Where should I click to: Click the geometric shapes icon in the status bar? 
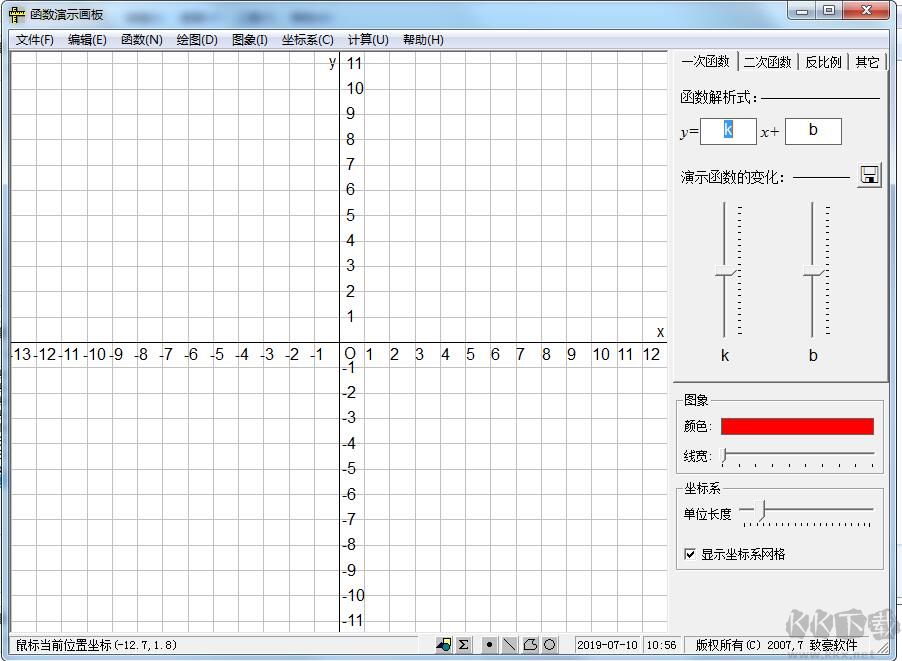[x=443, y=644]
